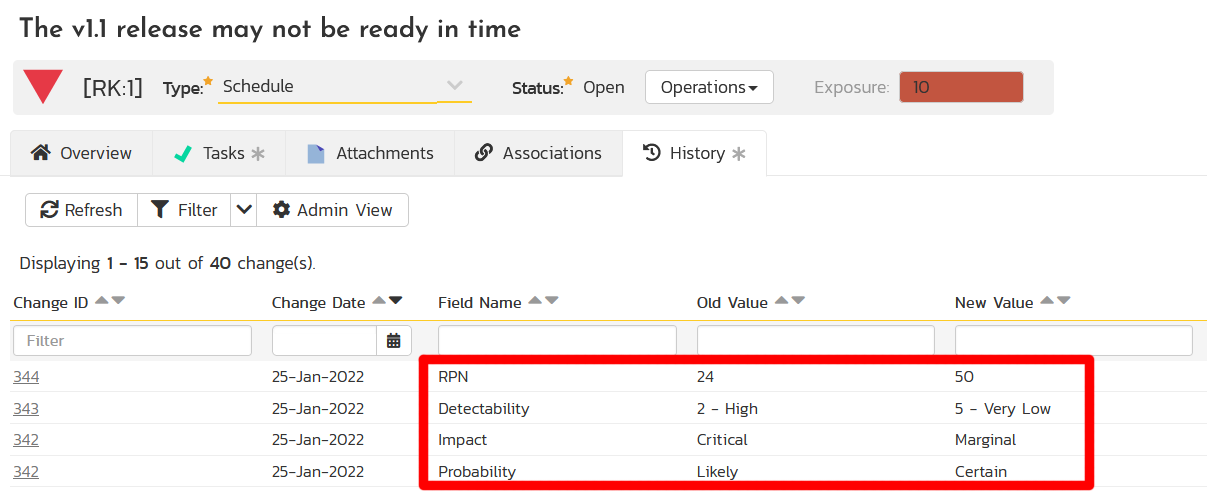Sort Change ID column ascending arrow
Screen dimensions: 1207x491
pyautogui.click(x=102, y=301)
